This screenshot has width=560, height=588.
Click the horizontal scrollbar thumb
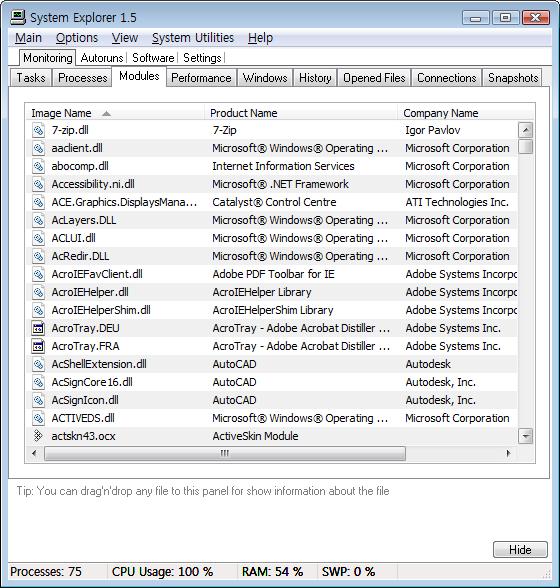click(225, 453)
